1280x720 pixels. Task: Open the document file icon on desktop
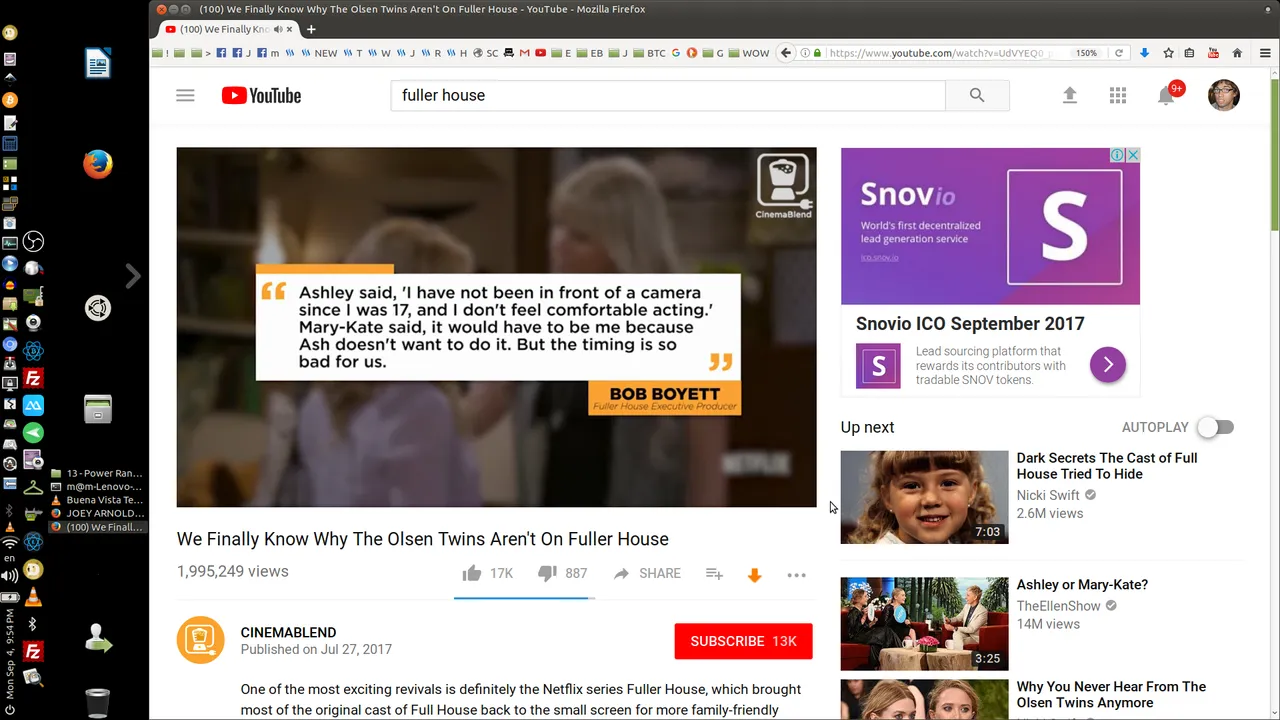point(97,64)
